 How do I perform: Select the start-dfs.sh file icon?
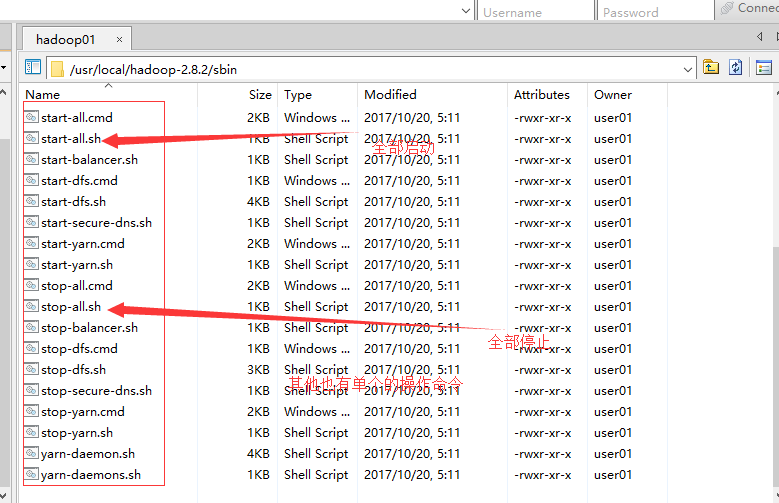point(31,201)
